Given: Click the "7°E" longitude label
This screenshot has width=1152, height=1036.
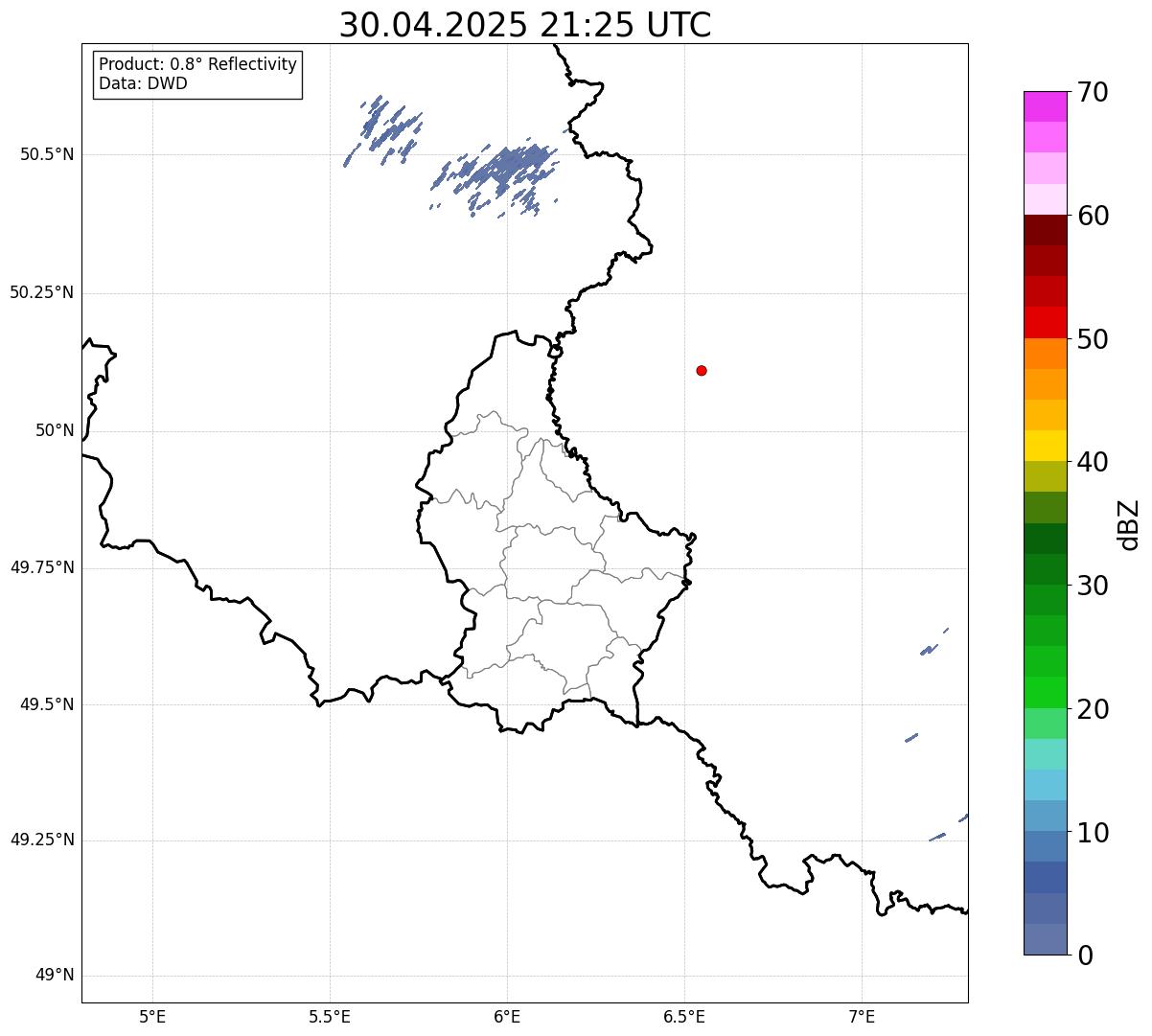Looking at the screenshot, I should [862, 1017].
